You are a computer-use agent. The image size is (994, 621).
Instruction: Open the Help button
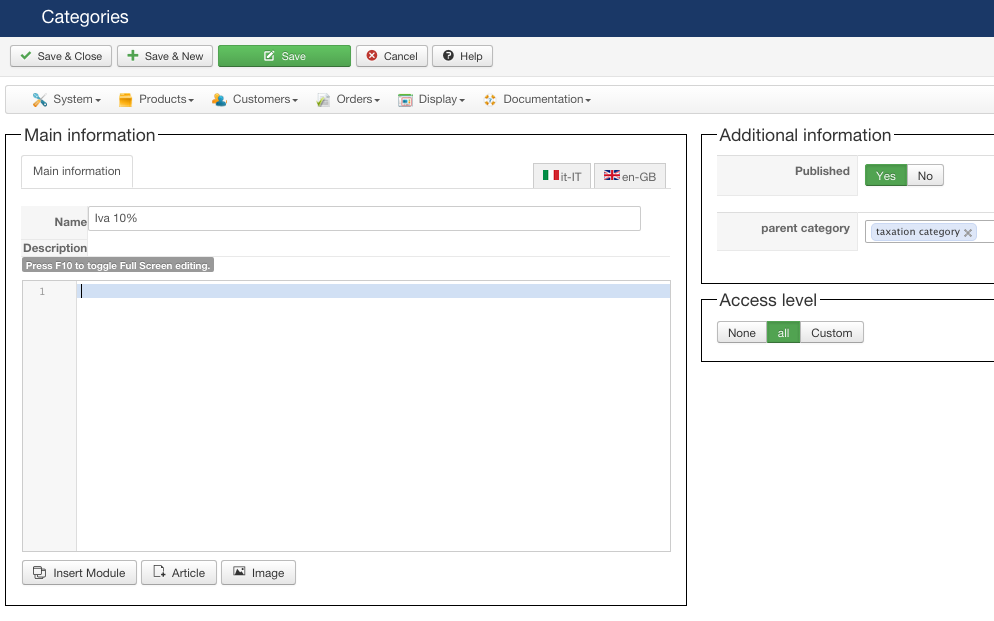[462, 56]
